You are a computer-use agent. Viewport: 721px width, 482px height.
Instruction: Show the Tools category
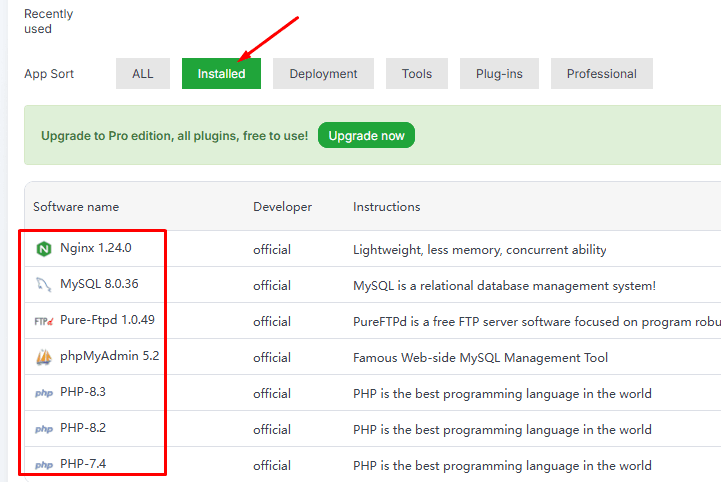pos(417,74)
